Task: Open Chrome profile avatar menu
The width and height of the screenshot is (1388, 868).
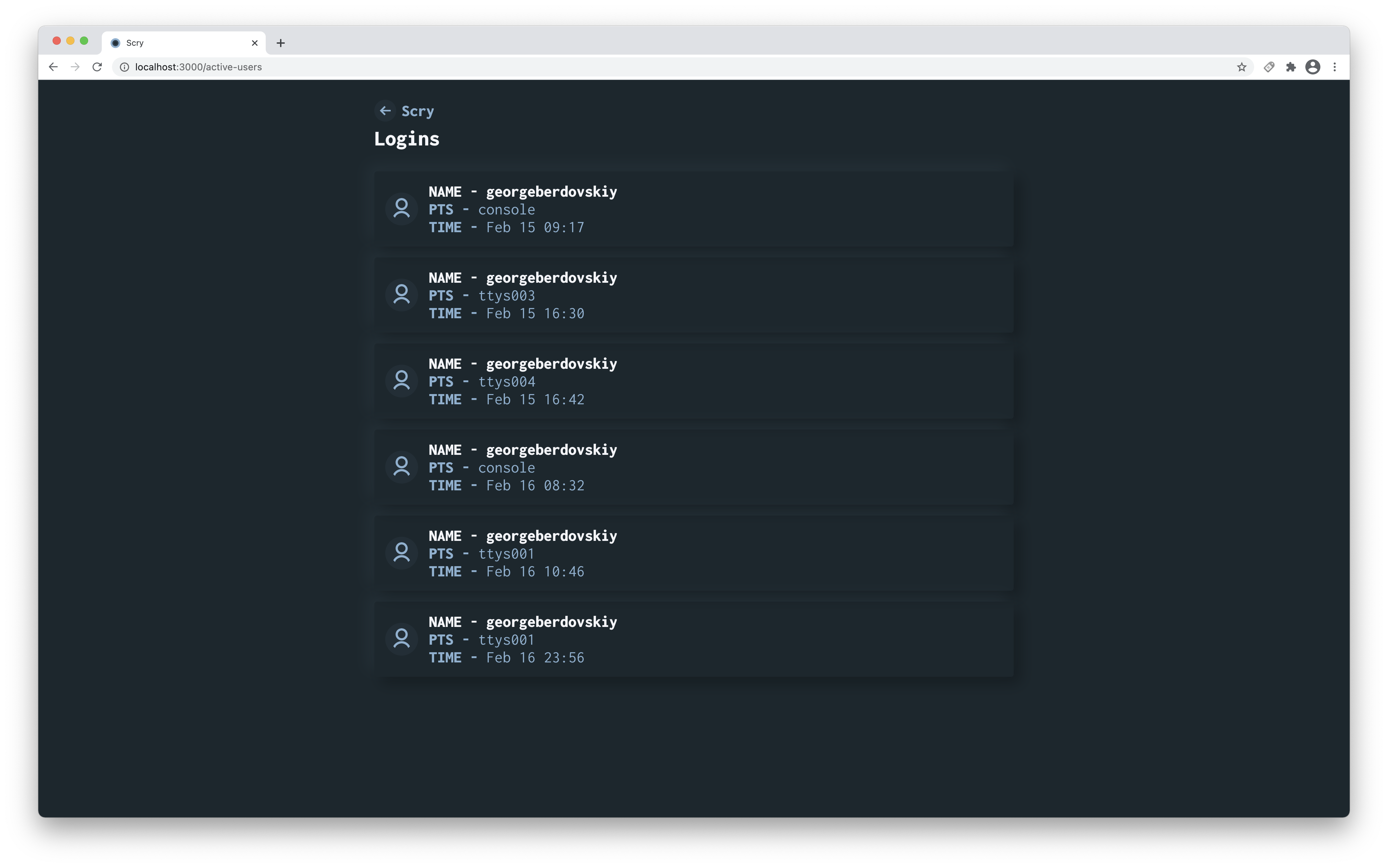Action: (1313, 67)
